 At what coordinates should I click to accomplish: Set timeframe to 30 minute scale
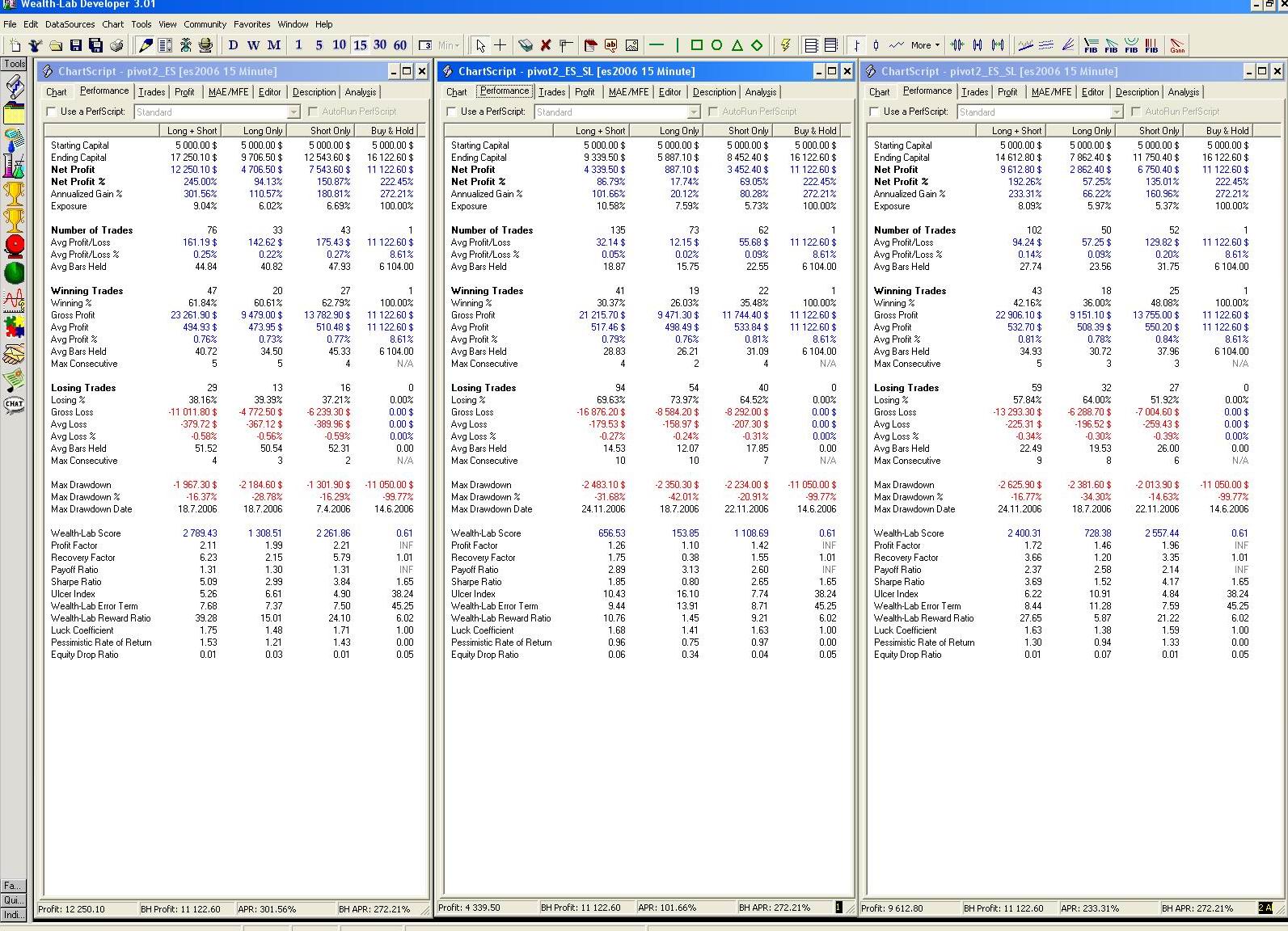coord(380,45)
